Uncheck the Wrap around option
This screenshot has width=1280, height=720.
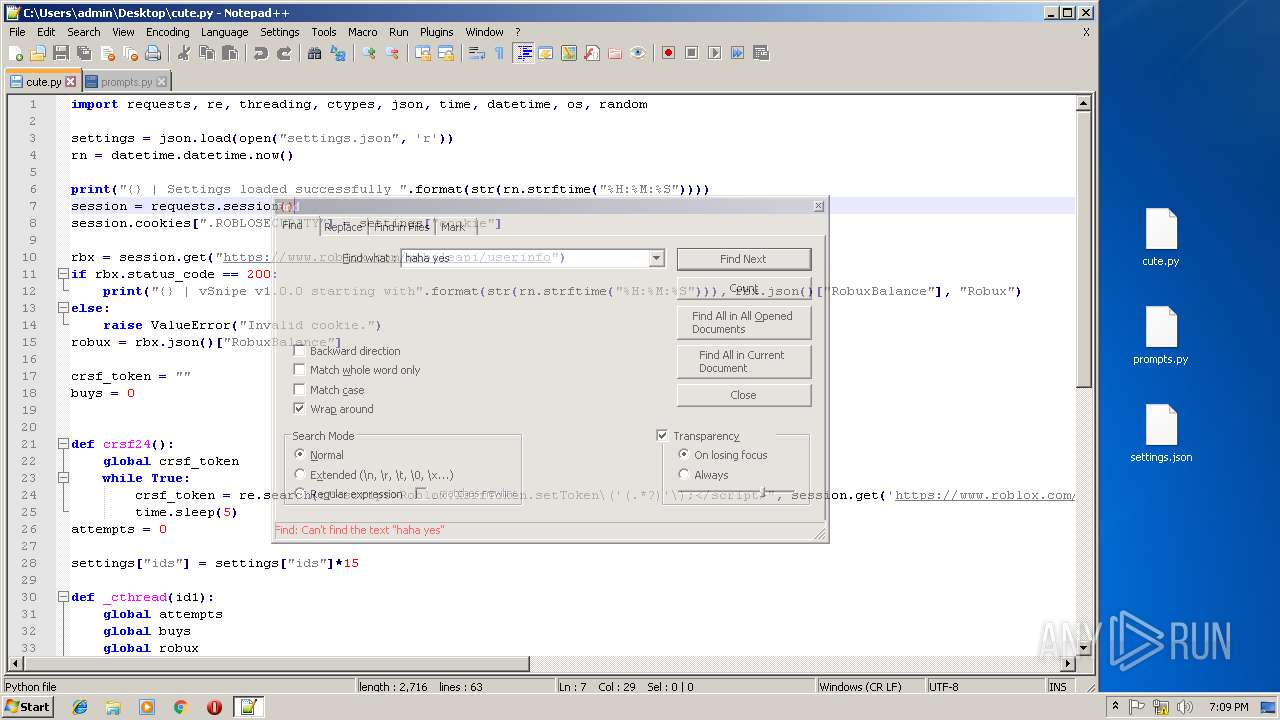point(299,409)
